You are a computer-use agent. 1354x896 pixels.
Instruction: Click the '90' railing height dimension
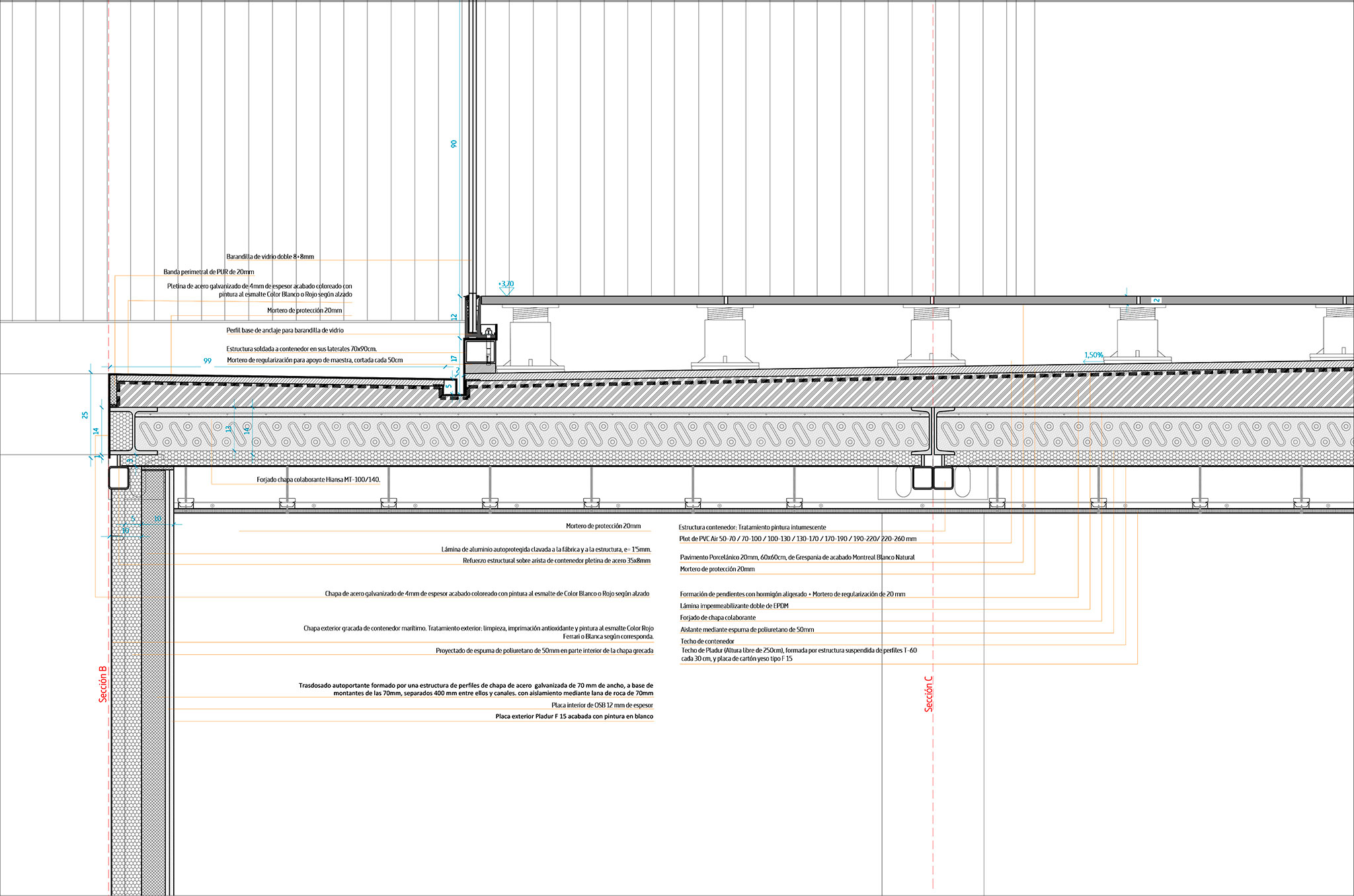(454, 143)
